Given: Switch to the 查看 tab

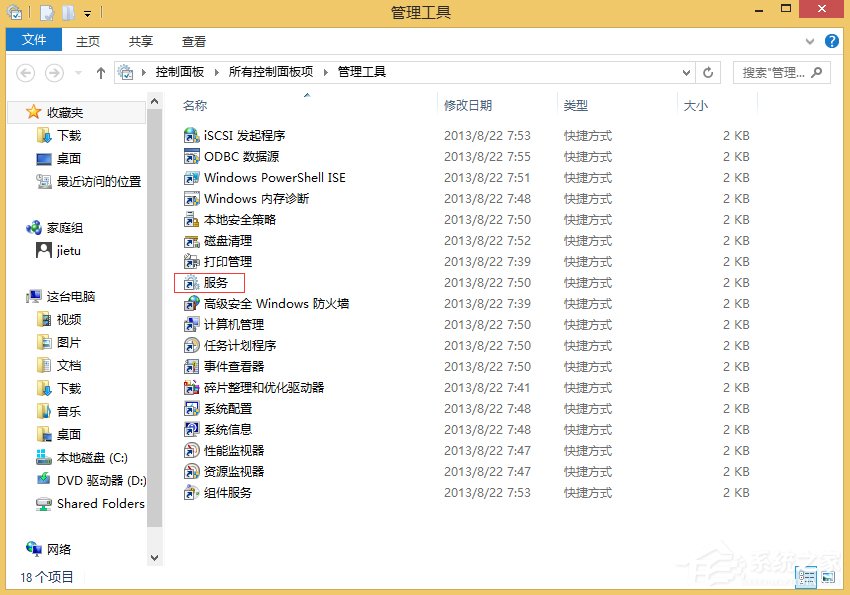Looking at the screenshot, I should [193, 40].
